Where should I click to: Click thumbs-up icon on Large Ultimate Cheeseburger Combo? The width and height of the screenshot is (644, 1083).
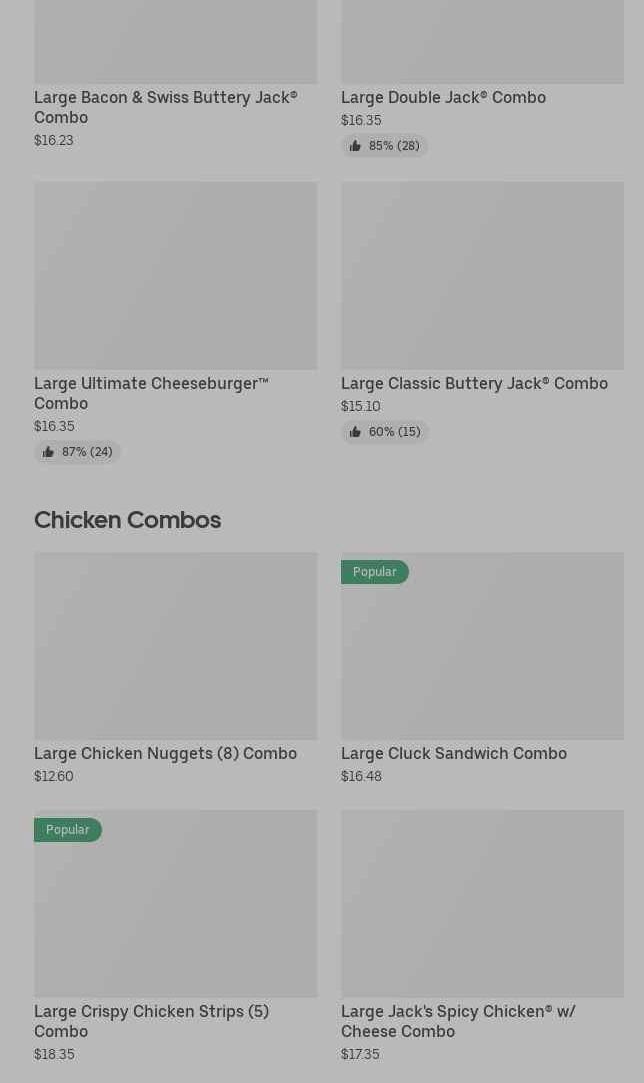coord(48,452)
